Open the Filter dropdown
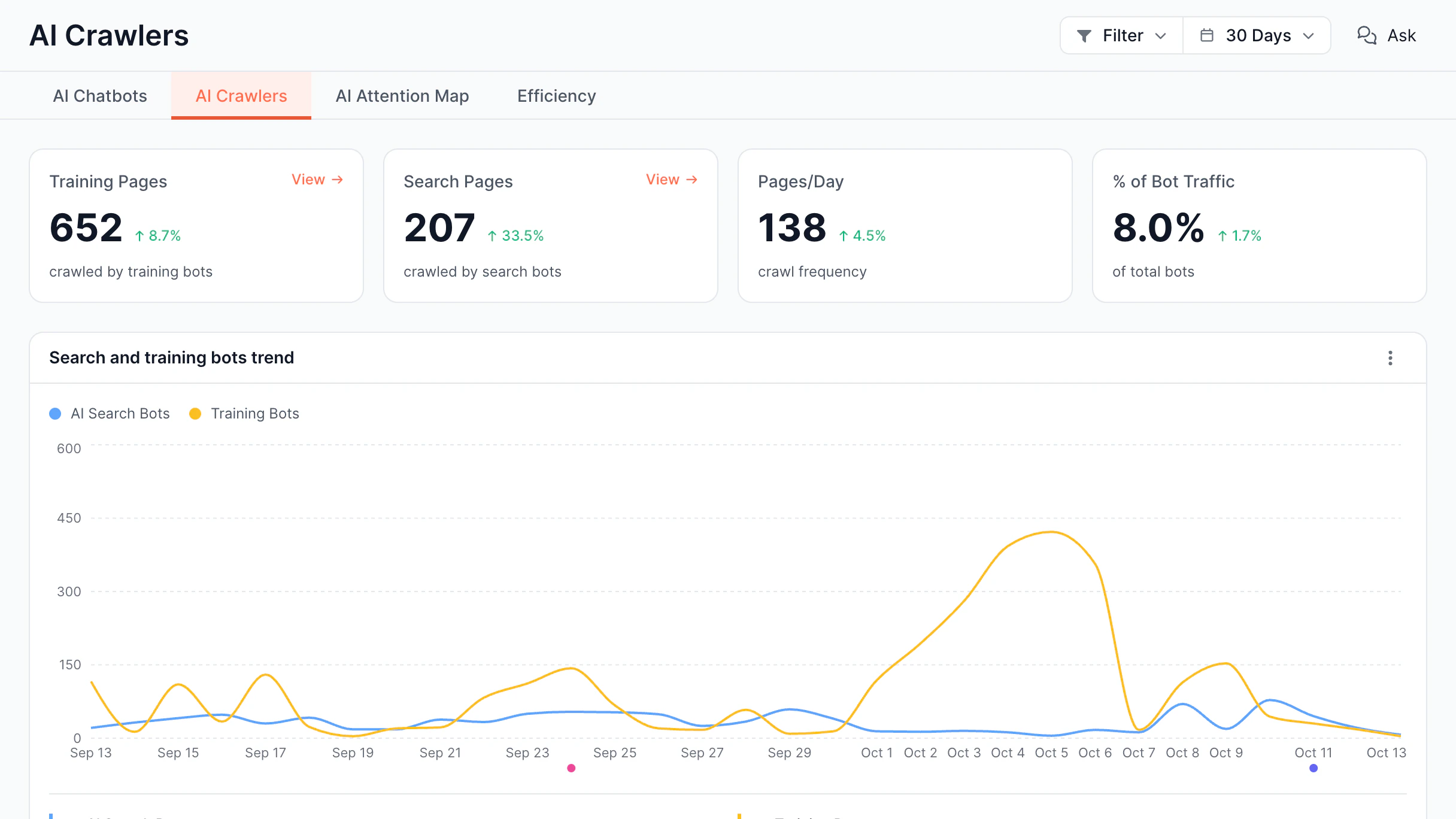 coord(1121,35)
